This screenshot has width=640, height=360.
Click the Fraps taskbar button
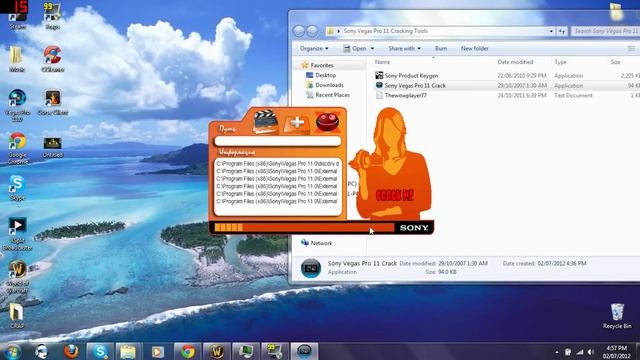point(275,351)
